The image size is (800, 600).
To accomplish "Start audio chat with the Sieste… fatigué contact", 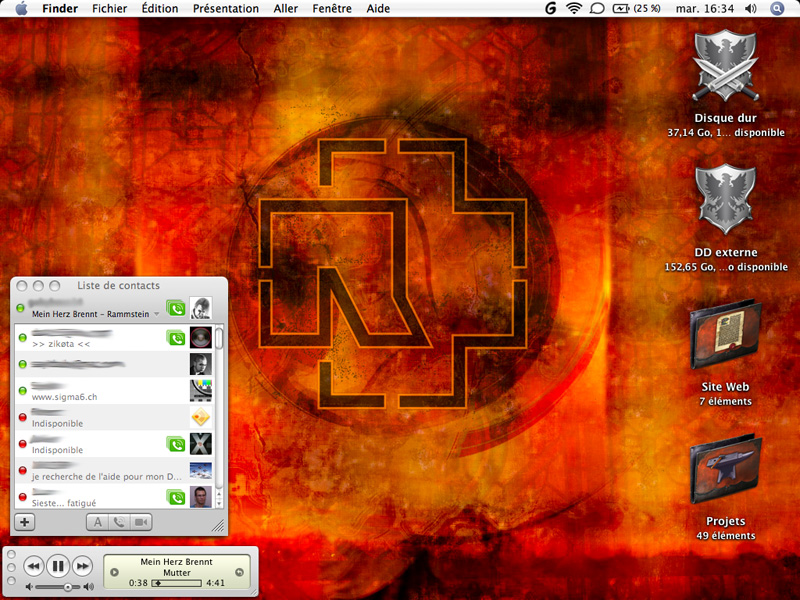I will 176,497.
